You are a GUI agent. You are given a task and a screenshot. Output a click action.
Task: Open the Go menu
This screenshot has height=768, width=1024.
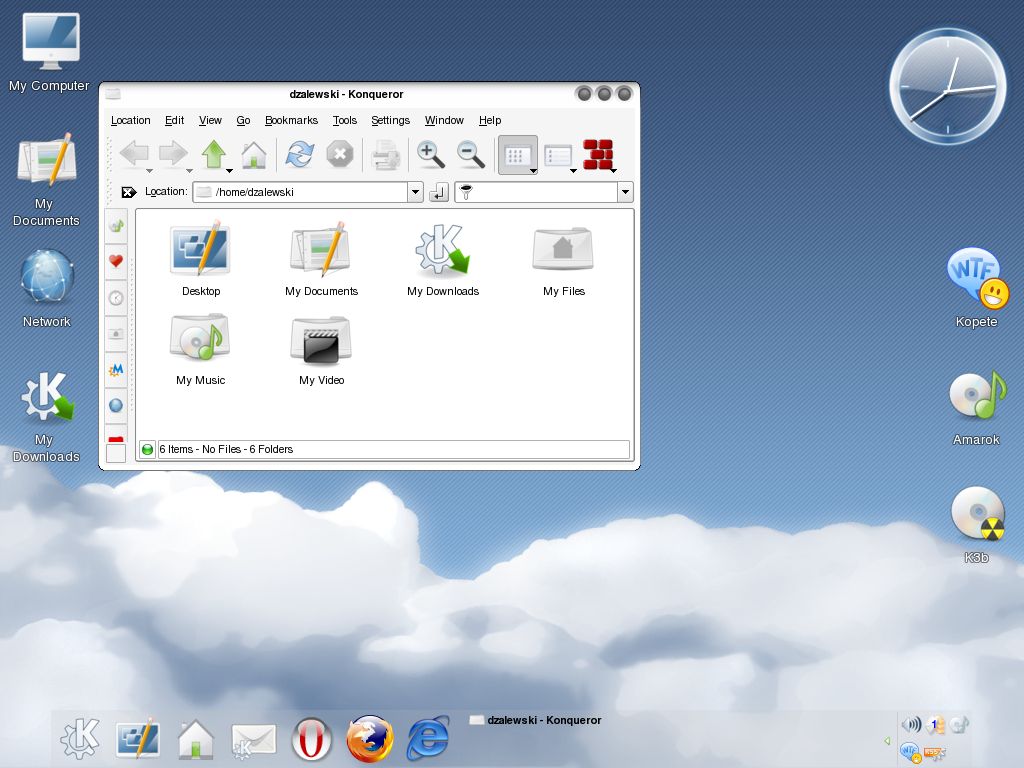(244, 120)
